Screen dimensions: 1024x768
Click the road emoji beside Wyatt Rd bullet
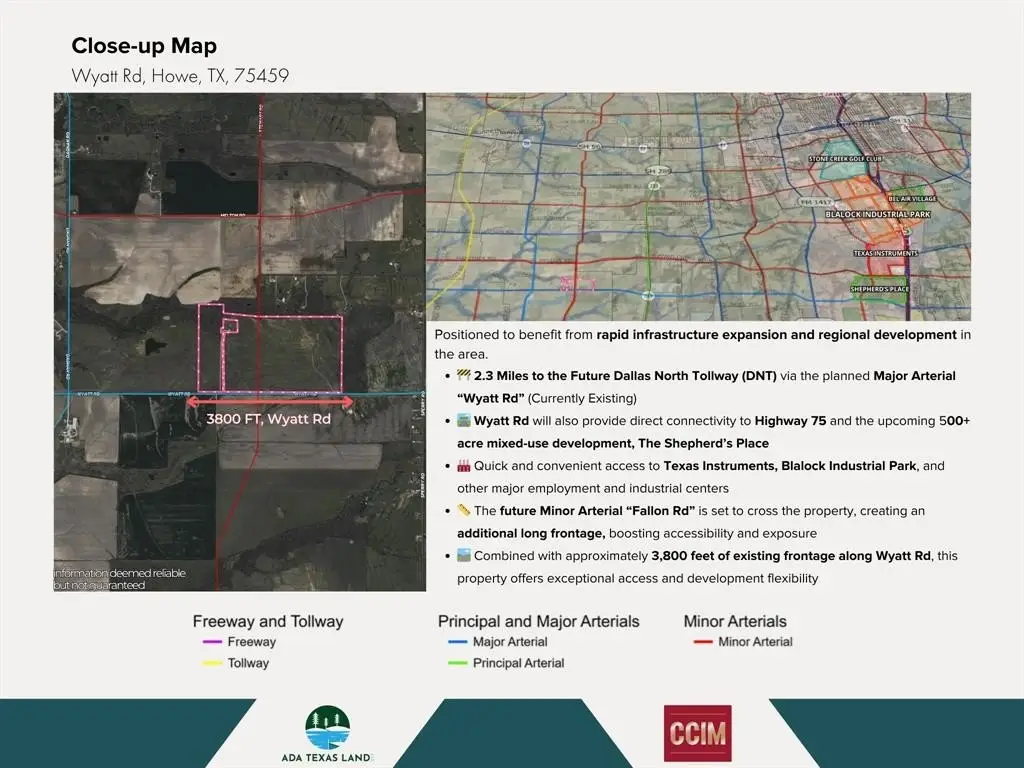(464, 421)
